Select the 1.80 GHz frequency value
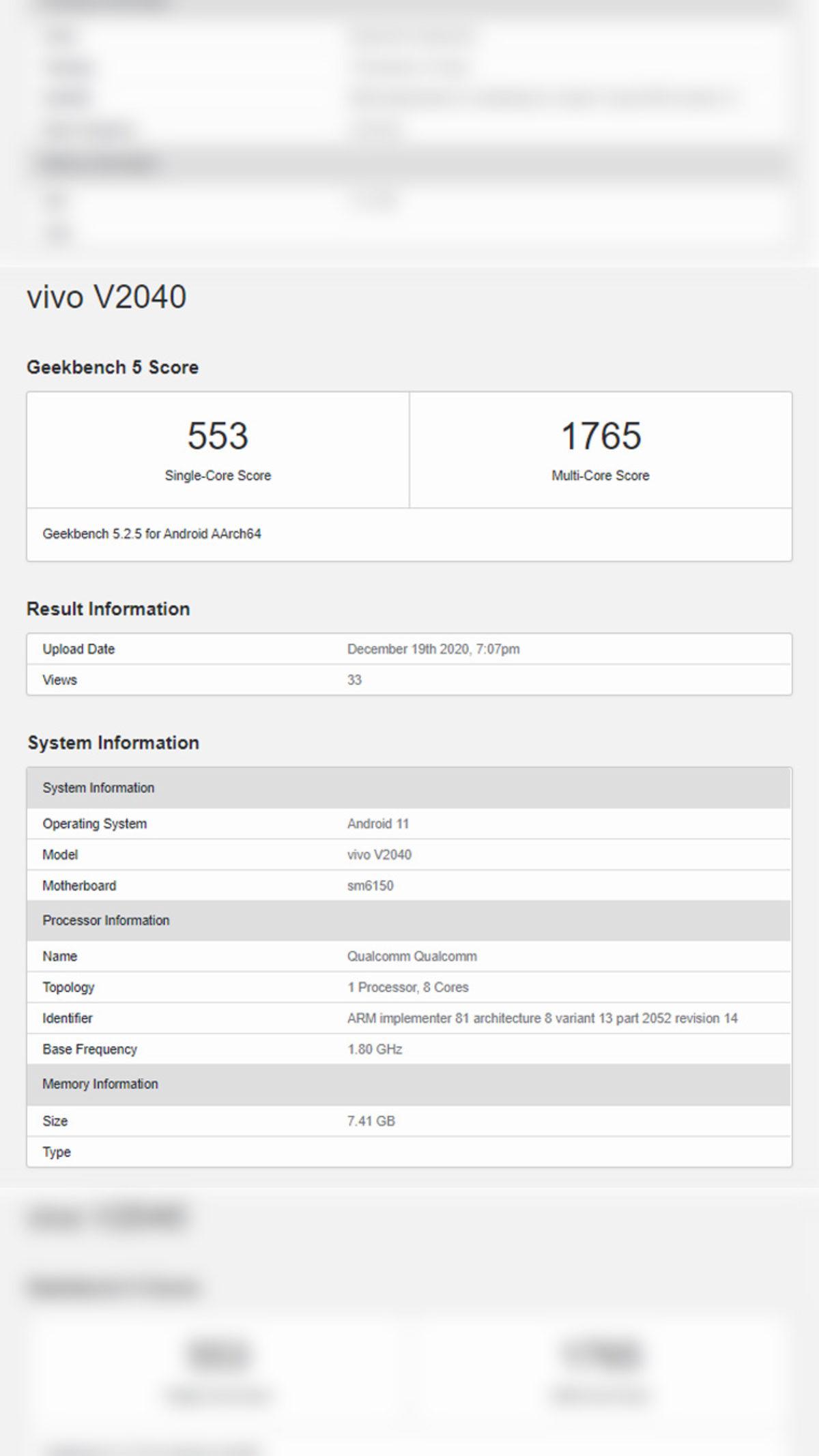819x1456 pixels. tap(375, 1049)
